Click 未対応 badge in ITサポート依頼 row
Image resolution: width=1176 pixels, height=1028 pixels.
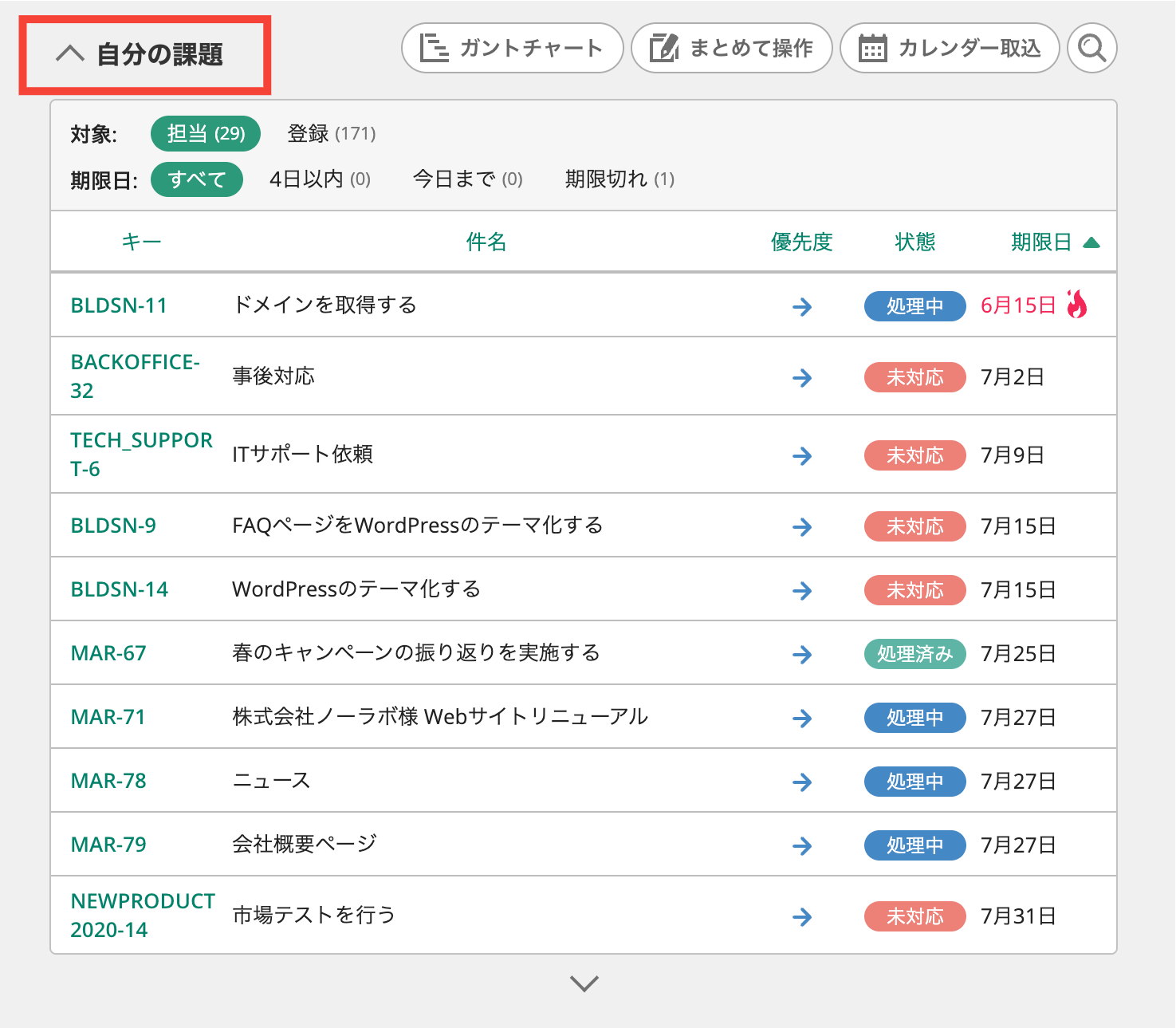pyautogui.click(x=914, y=455)
